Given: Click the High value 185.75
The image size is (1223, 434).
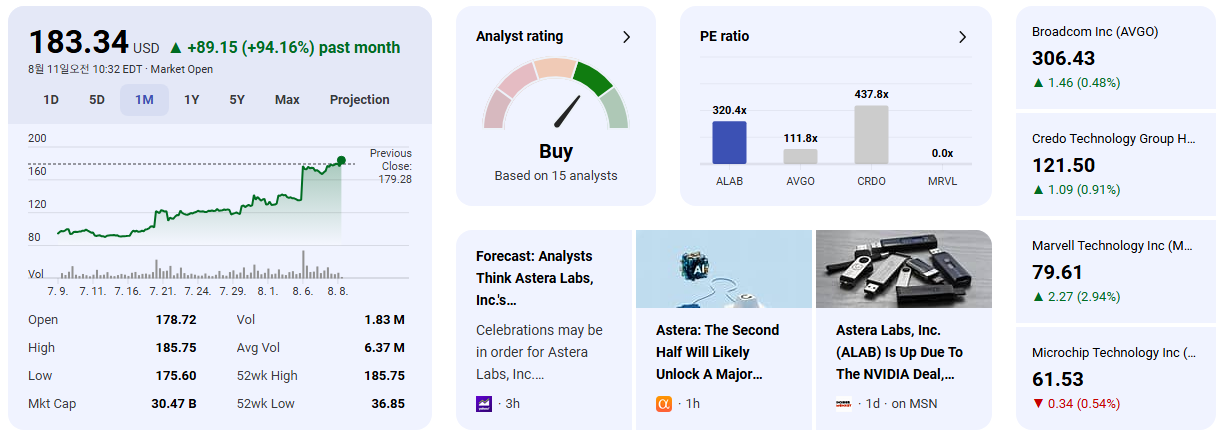Looking at the screenshot, I should point(176,348).
